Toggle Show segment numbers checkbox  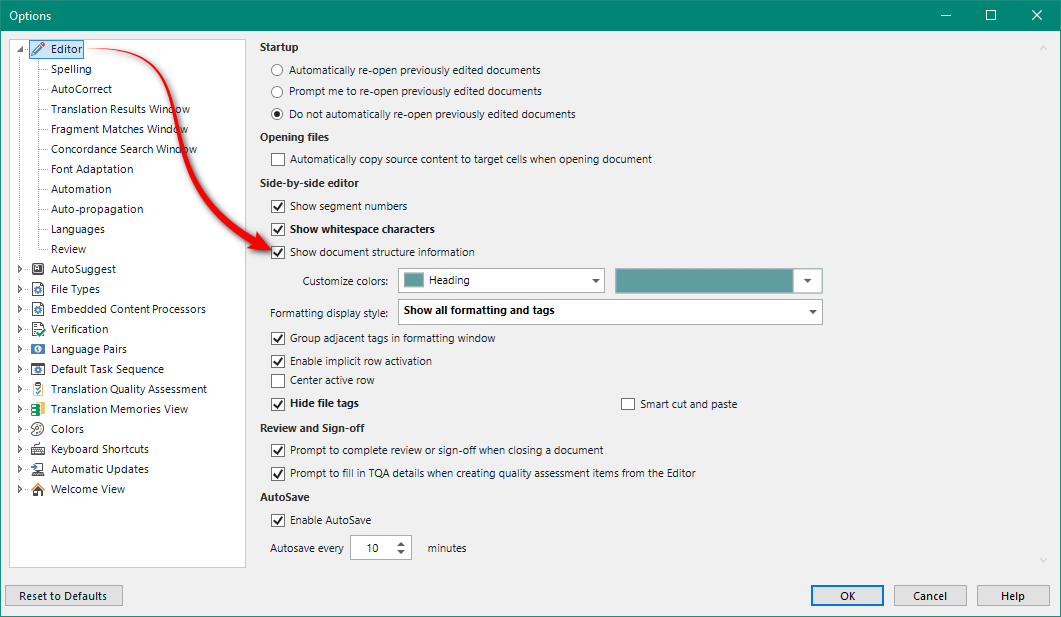(x=277, y=206)
